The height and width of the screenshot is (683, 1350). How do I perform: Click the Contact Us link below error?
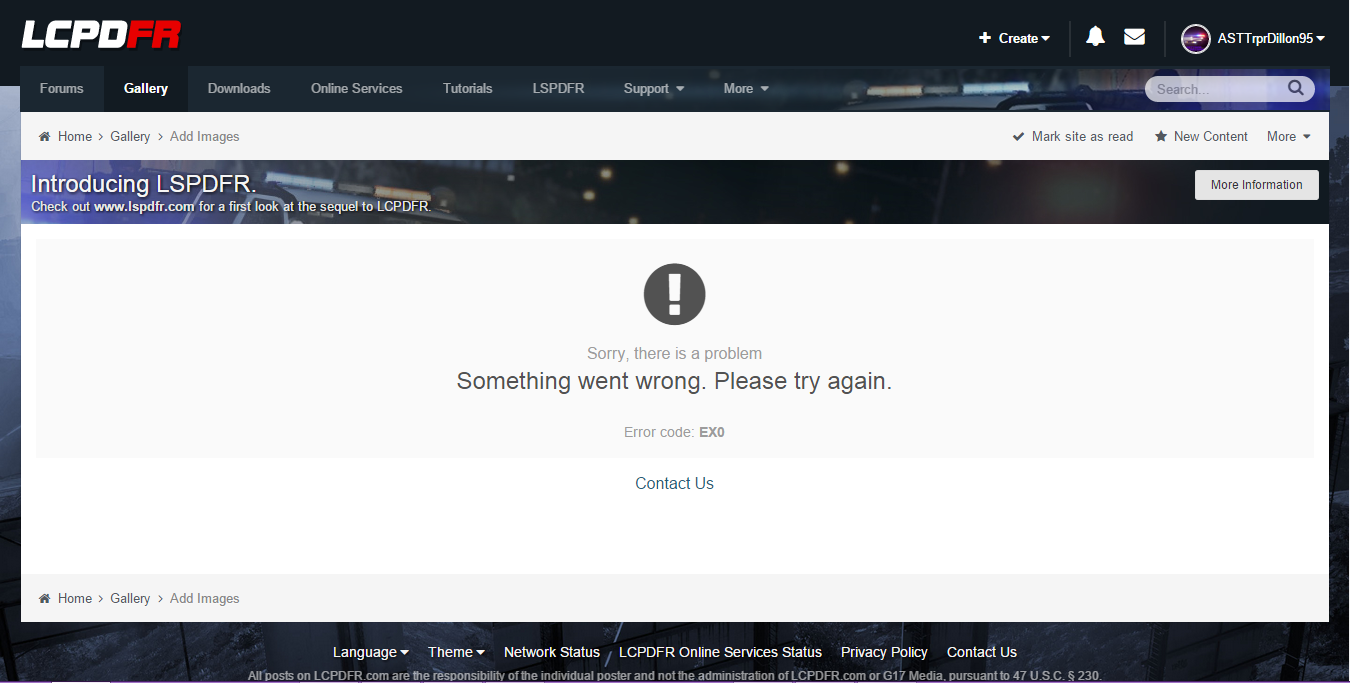[x=675, y=483]
